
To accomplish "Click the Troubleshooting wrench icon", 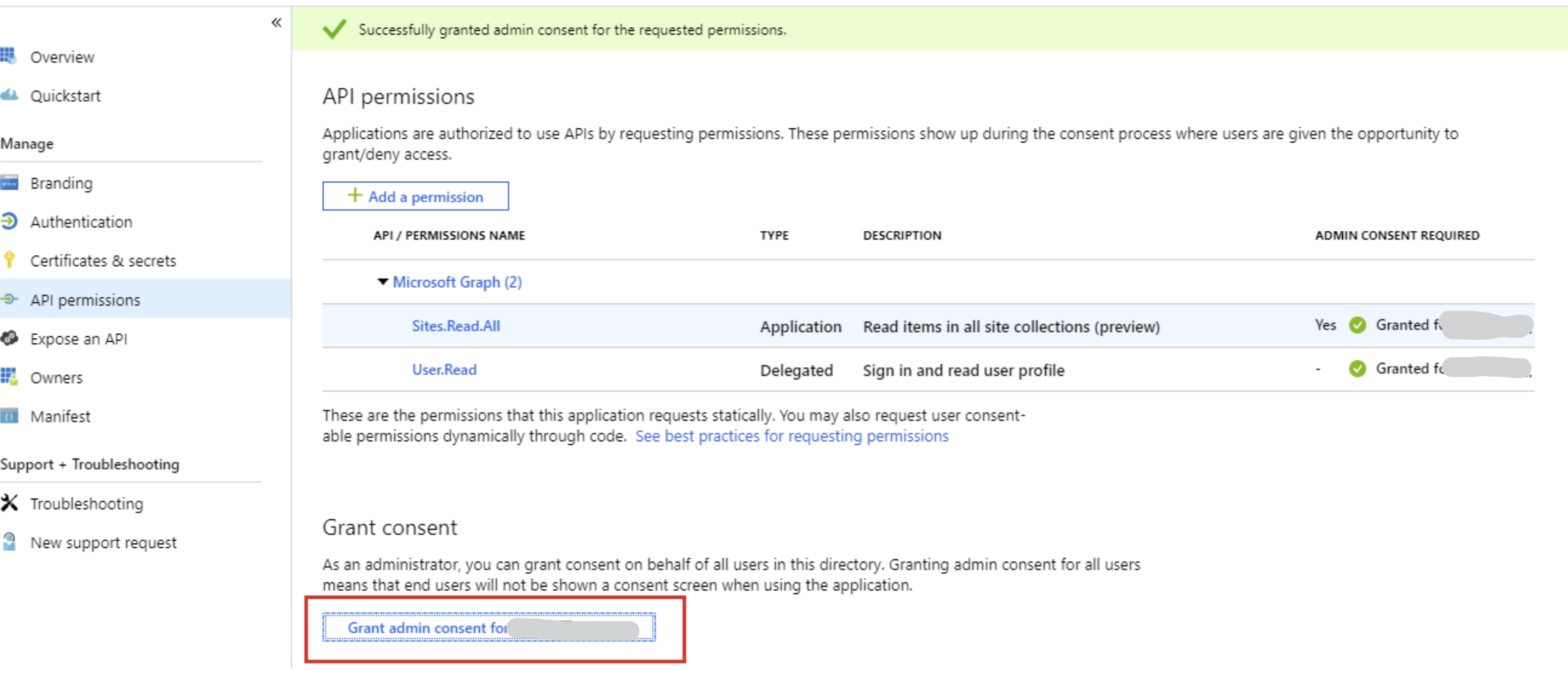I will 9,503.
